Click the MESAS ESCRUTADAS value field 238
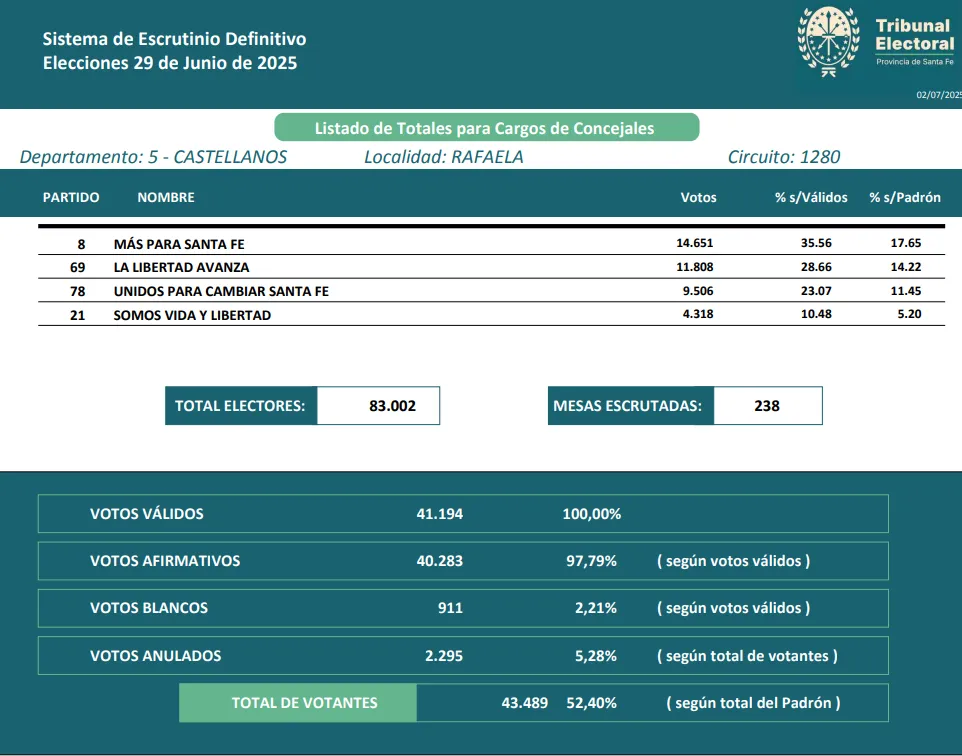This screenshot has width=962, height=756. tap(768, 406)
